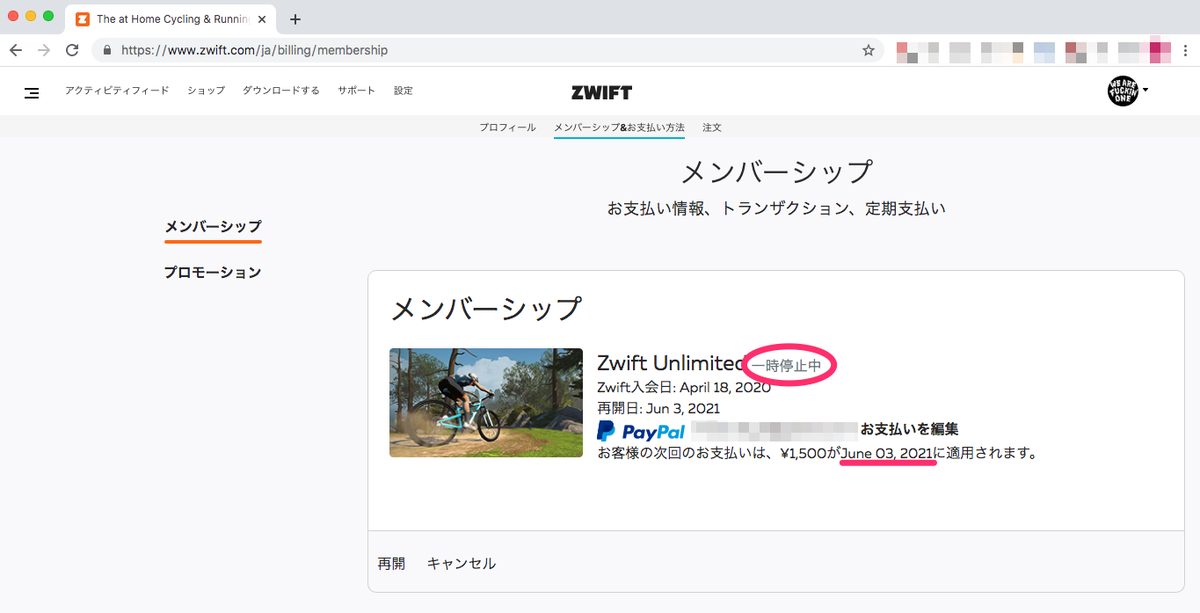Screen dimensions: 1200x613
Task: Switch to the 注文 tab
Action: 712,128
